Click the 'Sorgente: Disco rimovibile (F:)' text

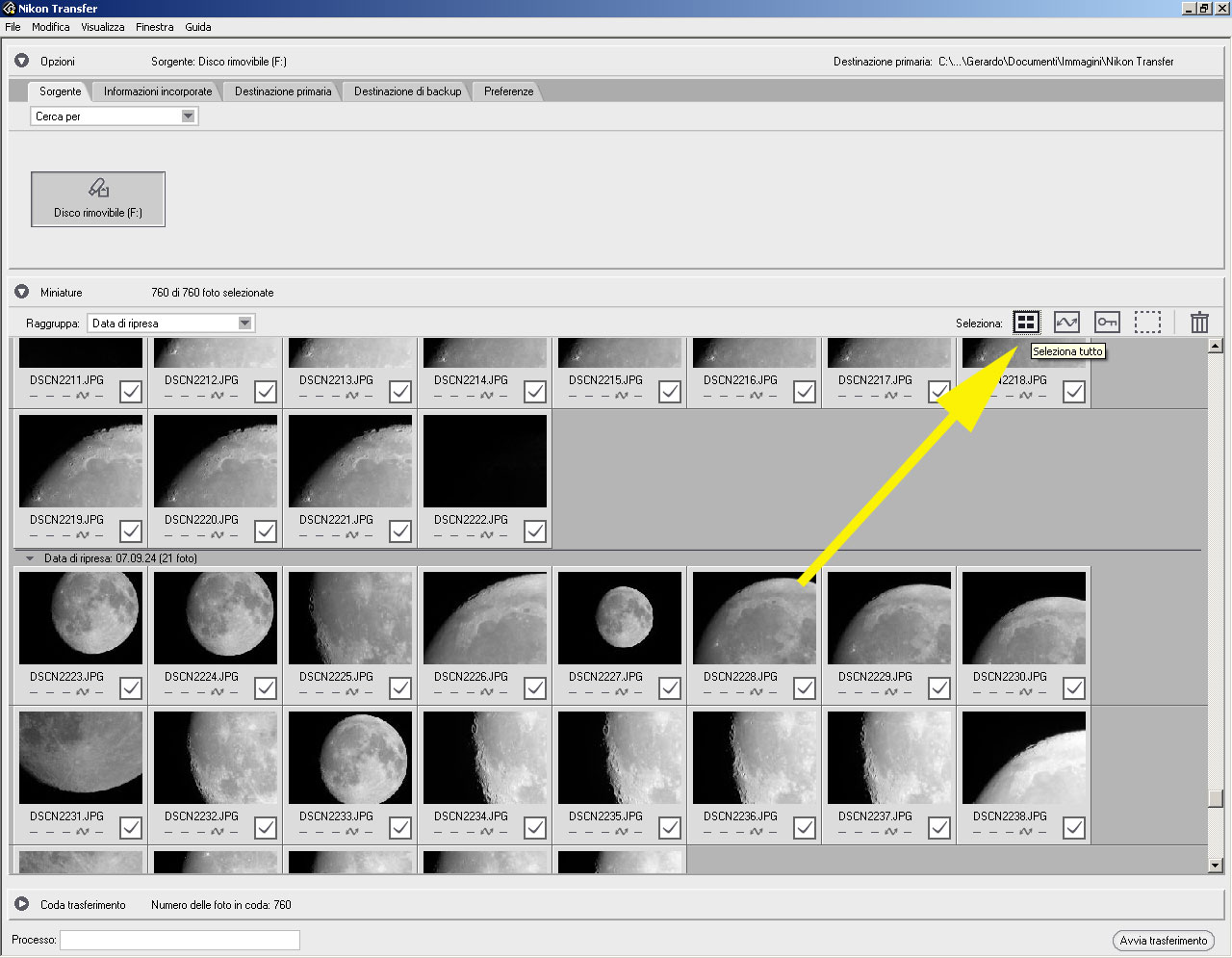(x=218, y=62)
